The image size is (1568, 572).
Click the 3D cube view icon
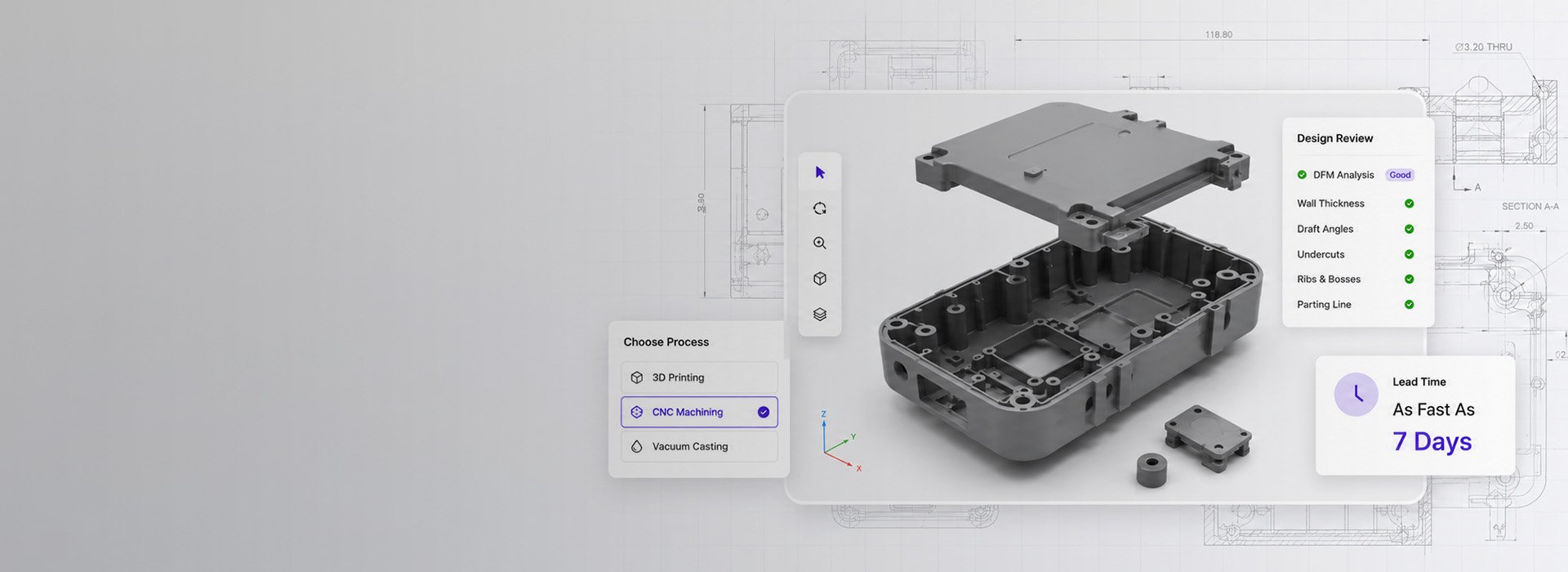coord(820,279)
